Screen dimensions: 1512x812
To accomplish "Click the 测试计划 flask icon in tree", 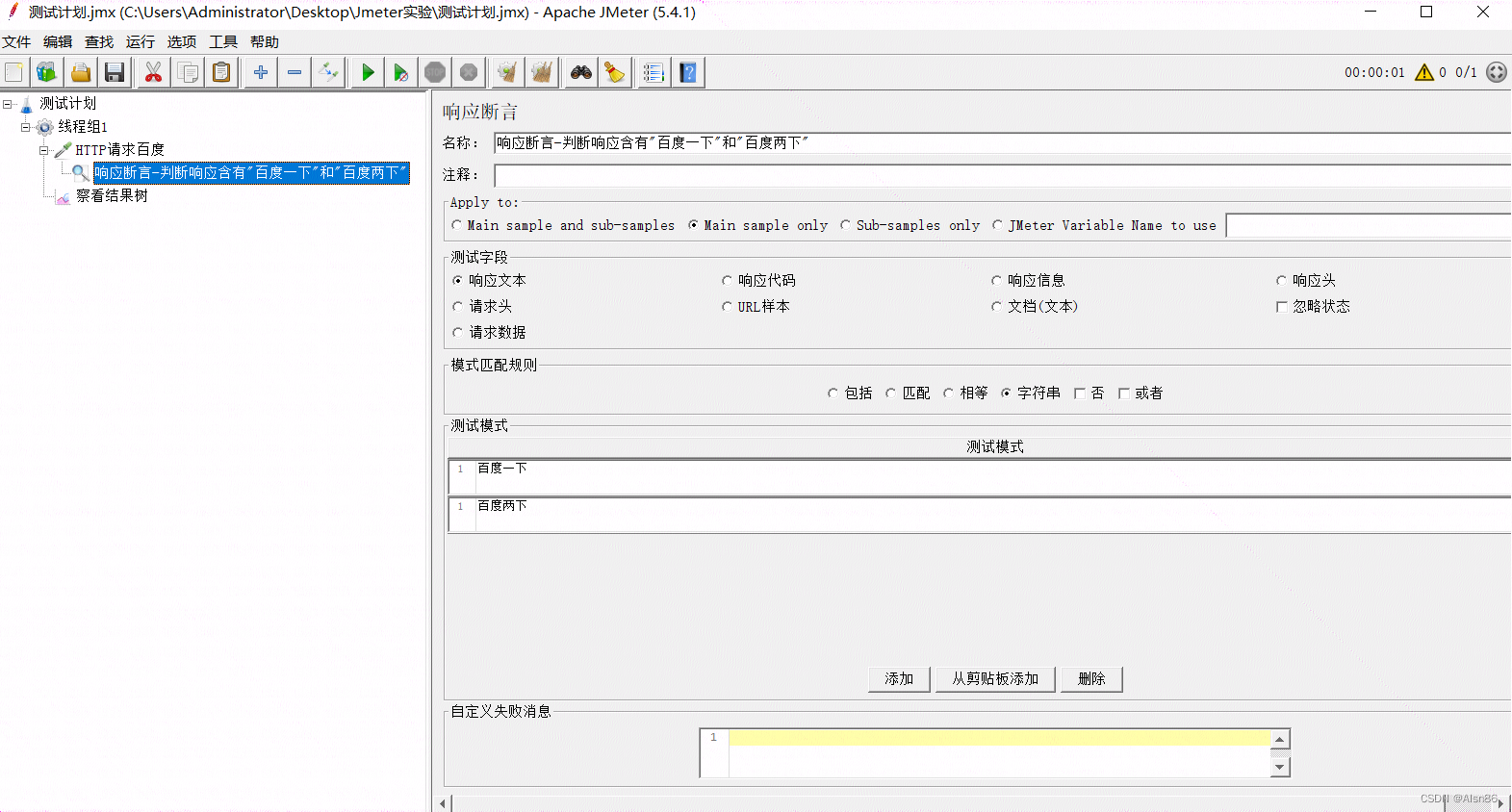I will (x=27, y=104).
